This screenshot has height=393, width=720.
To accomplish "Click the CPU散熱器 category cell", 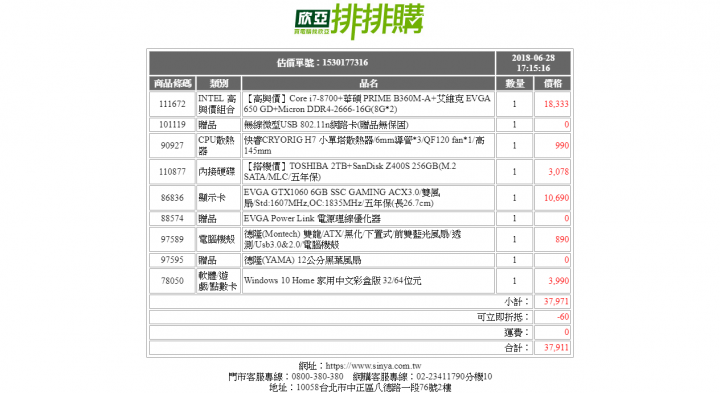I will click(x=219, y=146).
